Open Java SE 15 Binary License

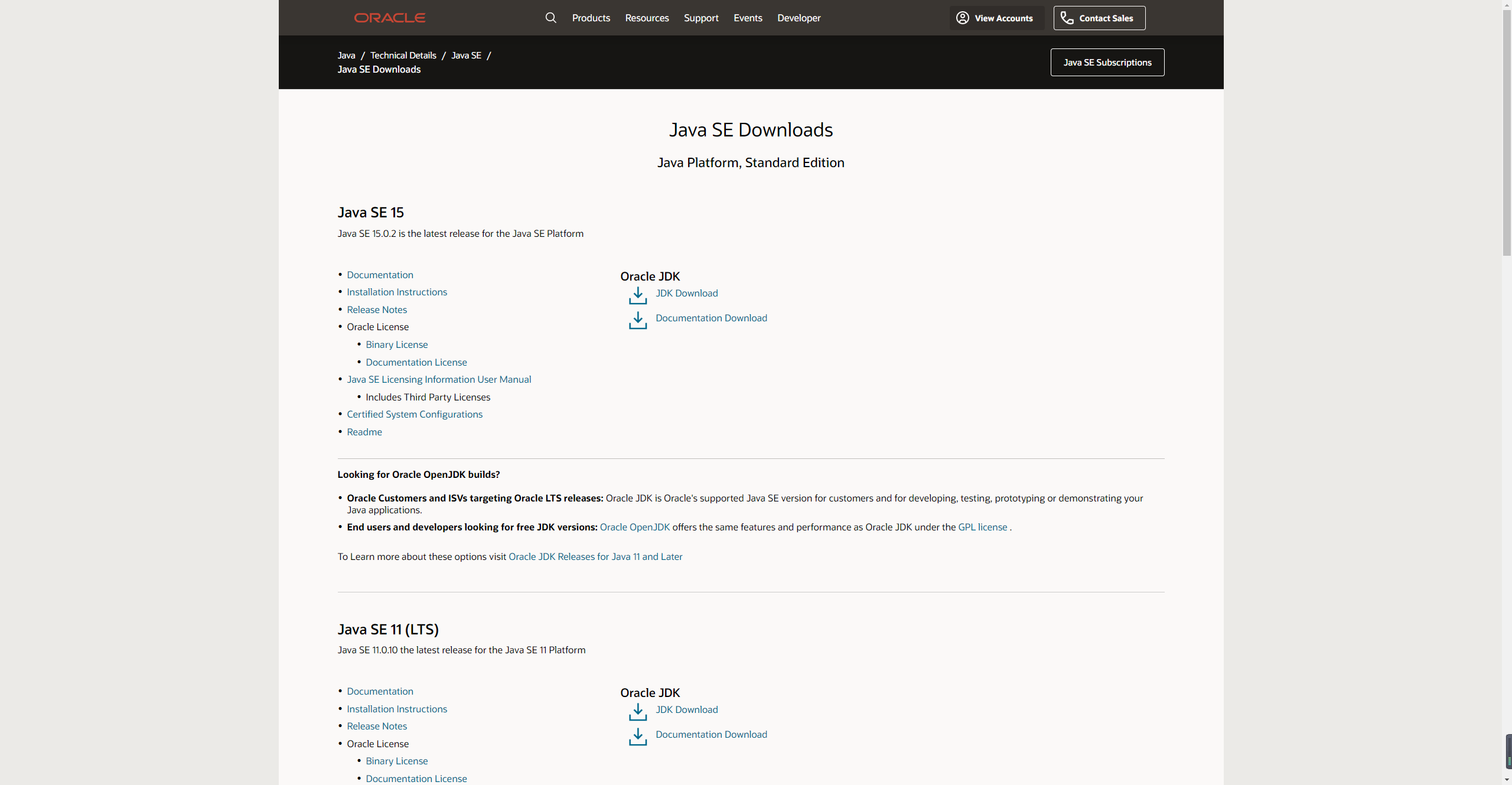[396, 344]
